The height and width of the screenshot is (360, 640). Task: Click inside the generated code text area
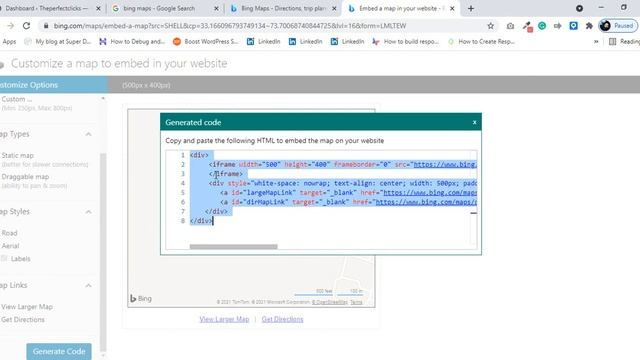(321, 199)
